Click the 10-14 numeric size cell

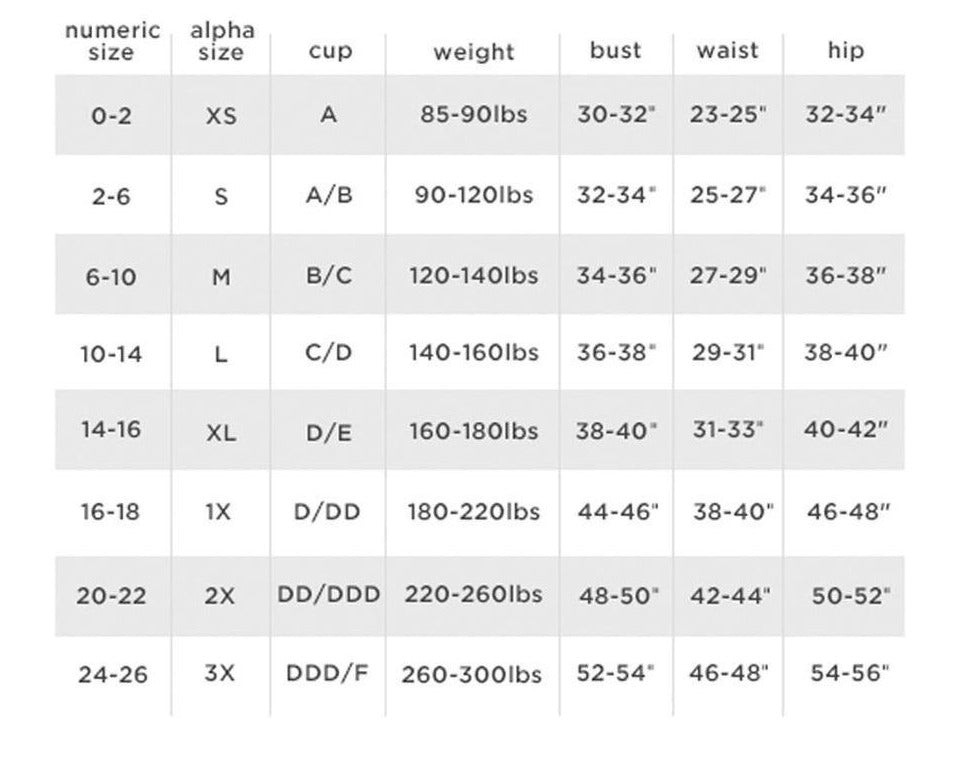pos(111,354)
